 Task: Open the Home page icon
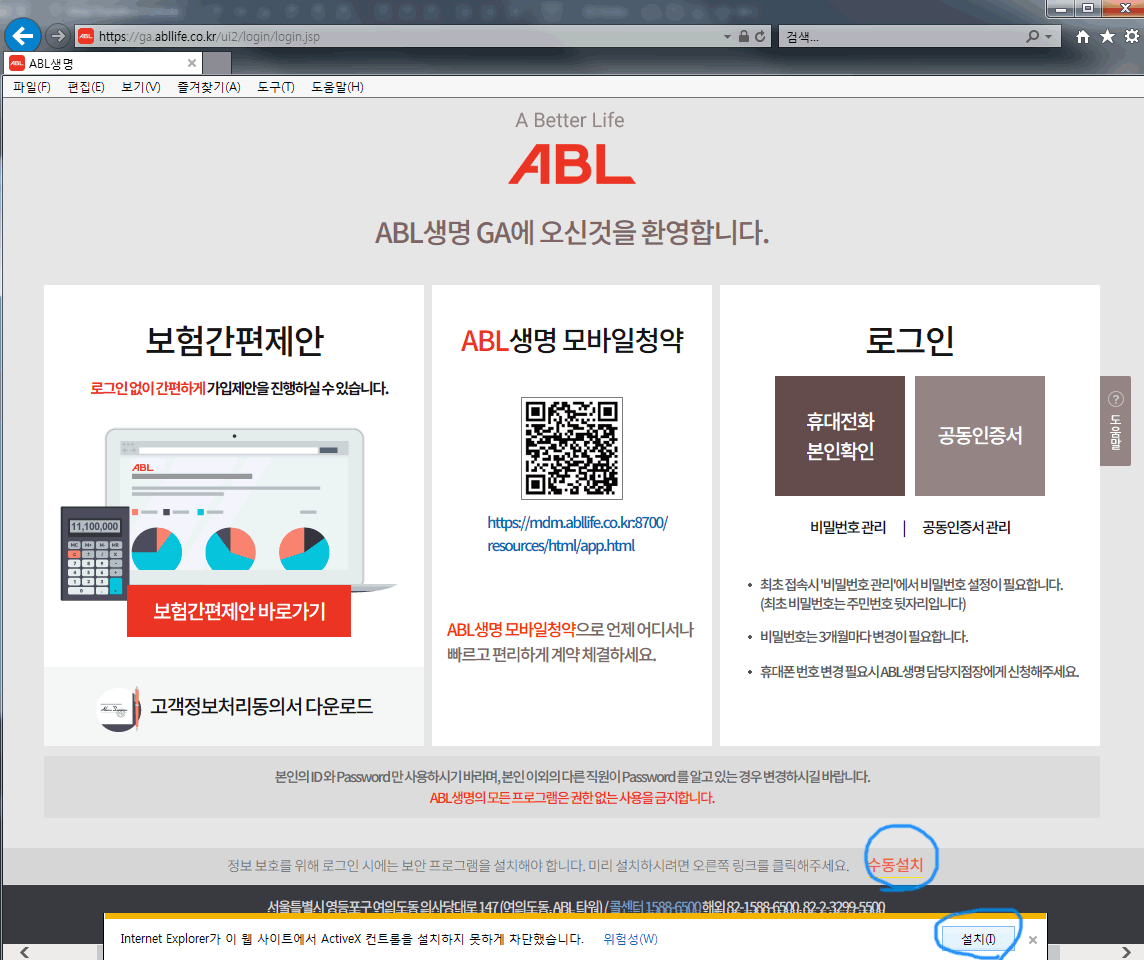pos(1083,36)
